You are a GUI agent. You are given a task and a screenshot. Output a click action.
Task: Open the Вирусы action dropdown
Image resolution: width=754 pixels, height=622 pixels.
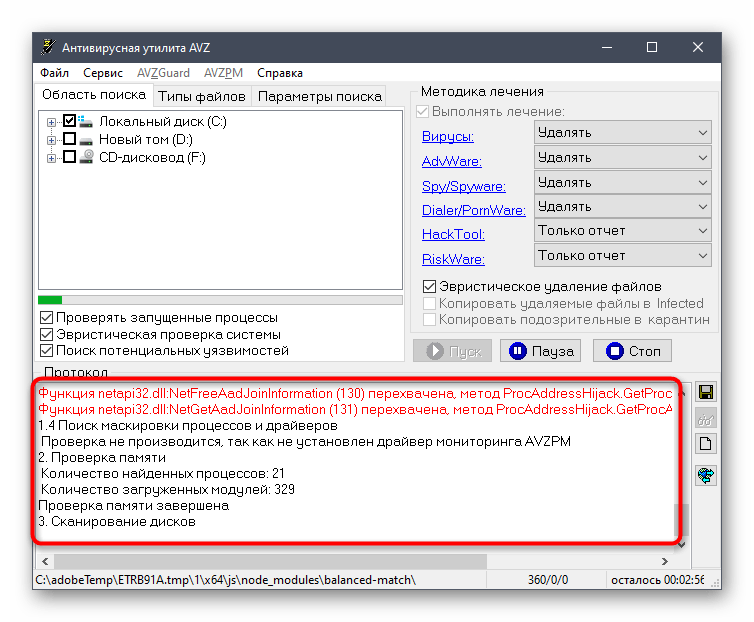tap(622, 132)
